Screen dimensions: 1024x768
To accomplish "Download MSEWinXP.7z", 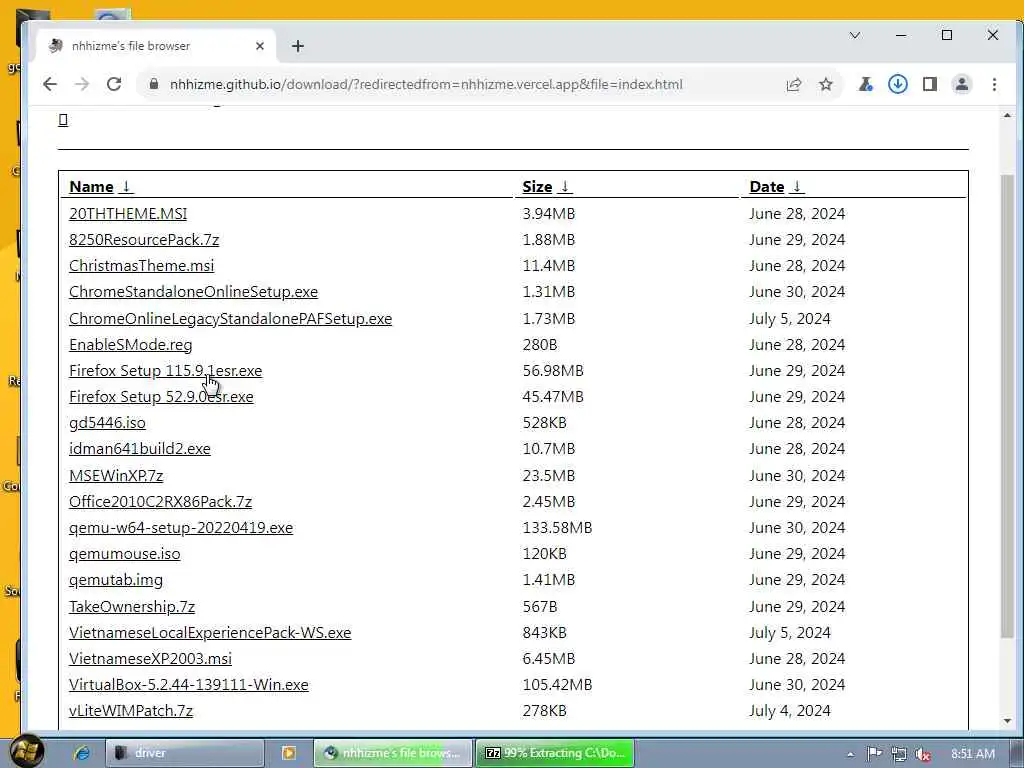I will pyautogui.click(x=116, y=475).
